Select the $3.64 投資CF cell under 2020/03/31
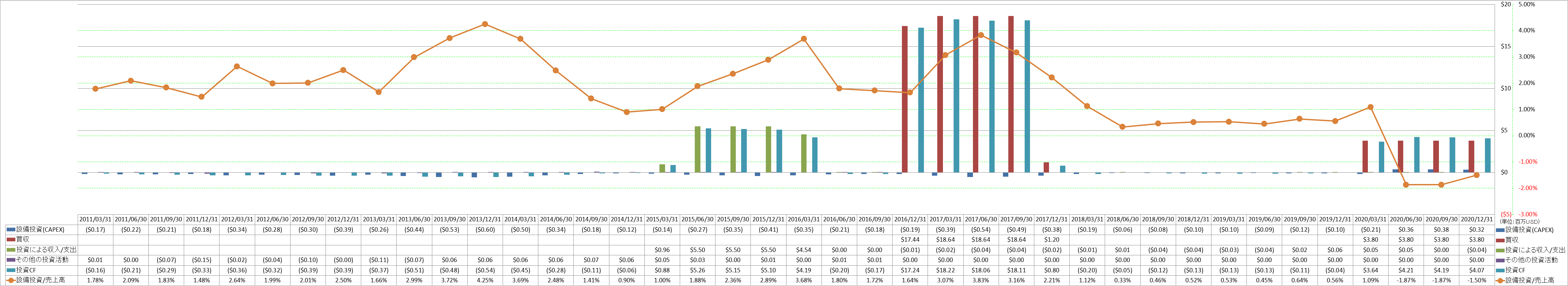This screenshot has width=1568, height=286. [x=1371, y=270]
